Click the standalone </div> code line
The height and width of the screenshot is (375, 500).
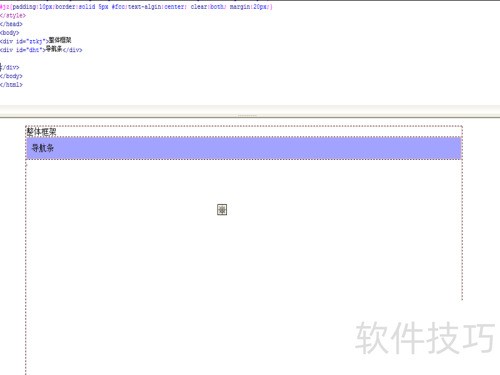click(x=10, y=67)
